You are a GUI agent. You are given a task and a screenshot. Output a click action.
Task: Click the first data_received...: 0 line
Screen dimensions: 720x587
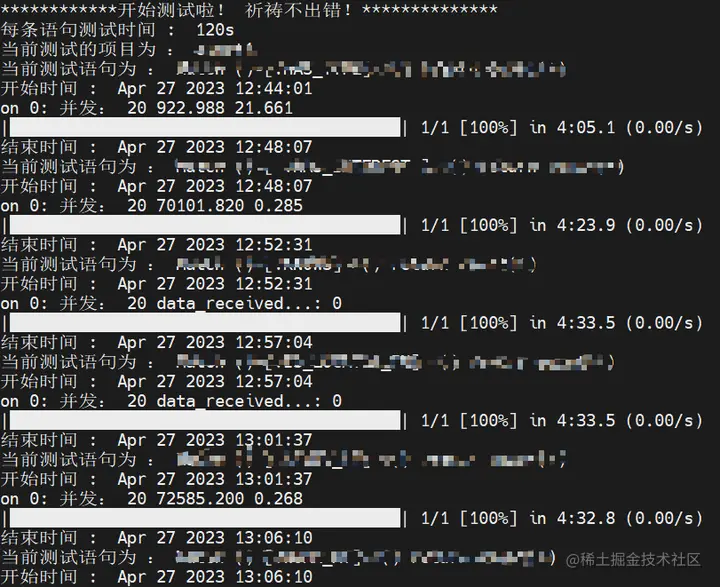point(171,303)
